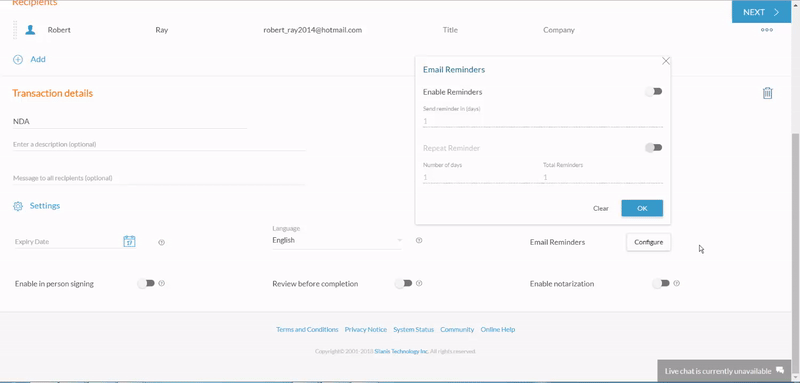The width and height of the screenshot is (800, 383).
Task: Click the Settings gear icon
Action: pyautogui.click(x=18, y=206)
